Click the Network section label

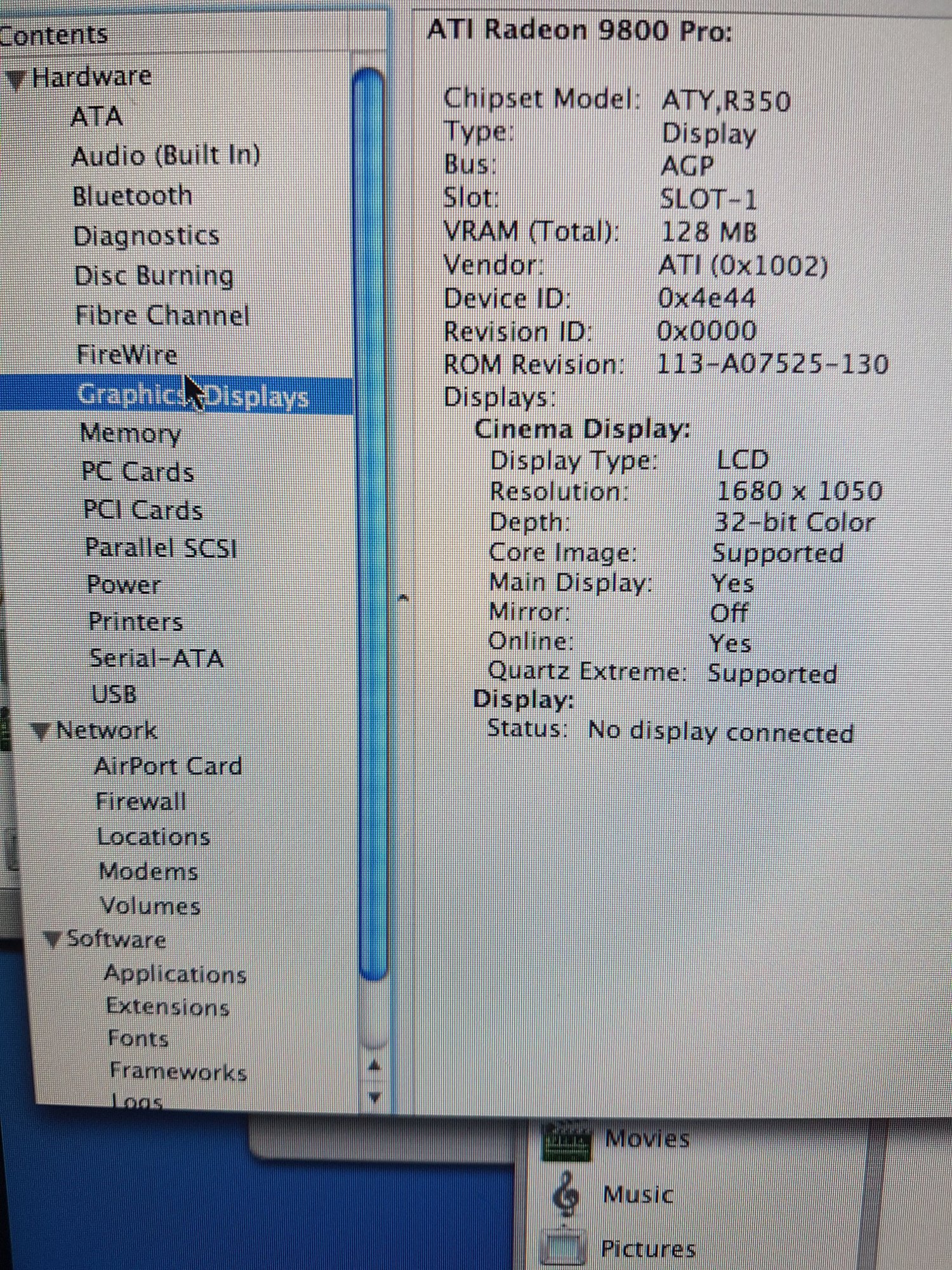coord(107,730)
